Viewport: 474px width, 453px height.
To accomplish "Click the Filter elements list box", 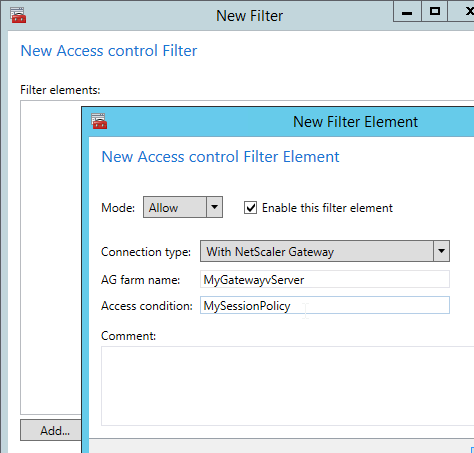I will (51, 257).
